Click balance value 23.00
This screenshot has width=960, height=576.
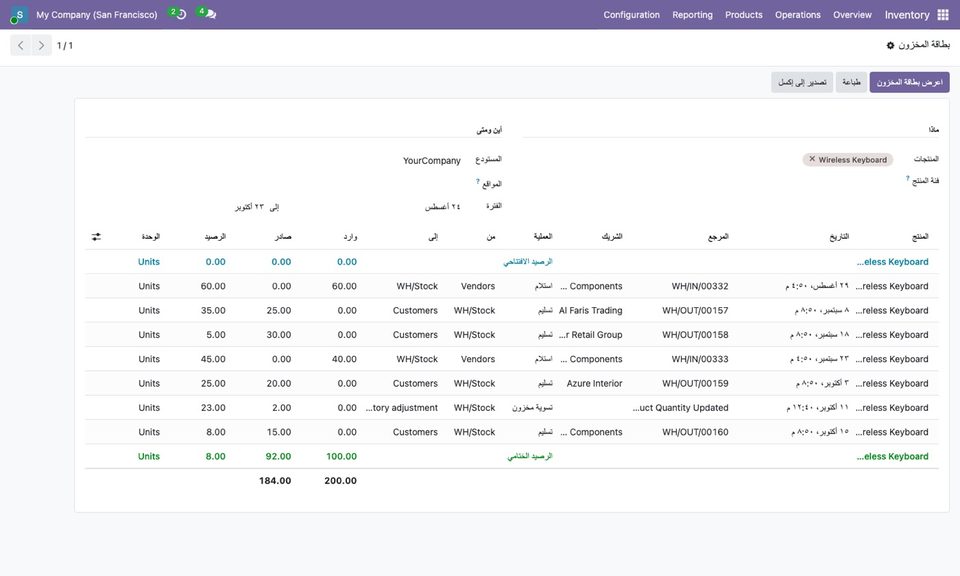pyautogui.click(x=213, y=408)
